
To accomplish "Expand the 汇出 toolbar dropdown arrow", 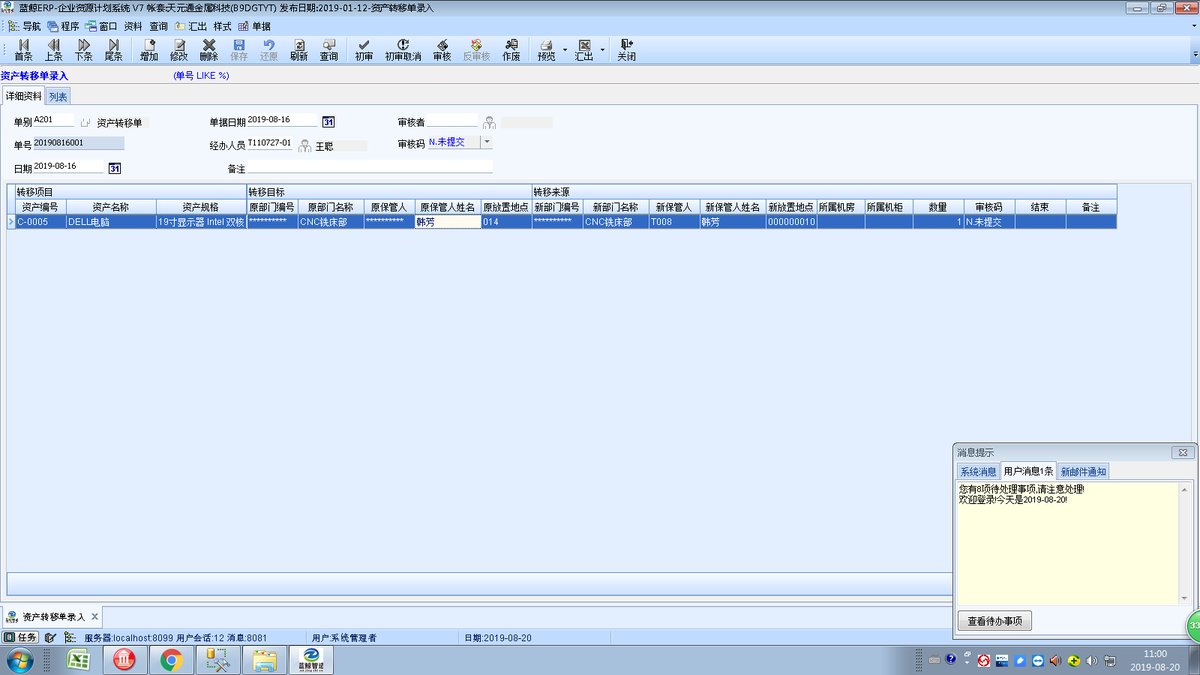I will pyautogui.click(x=602, y=50).
